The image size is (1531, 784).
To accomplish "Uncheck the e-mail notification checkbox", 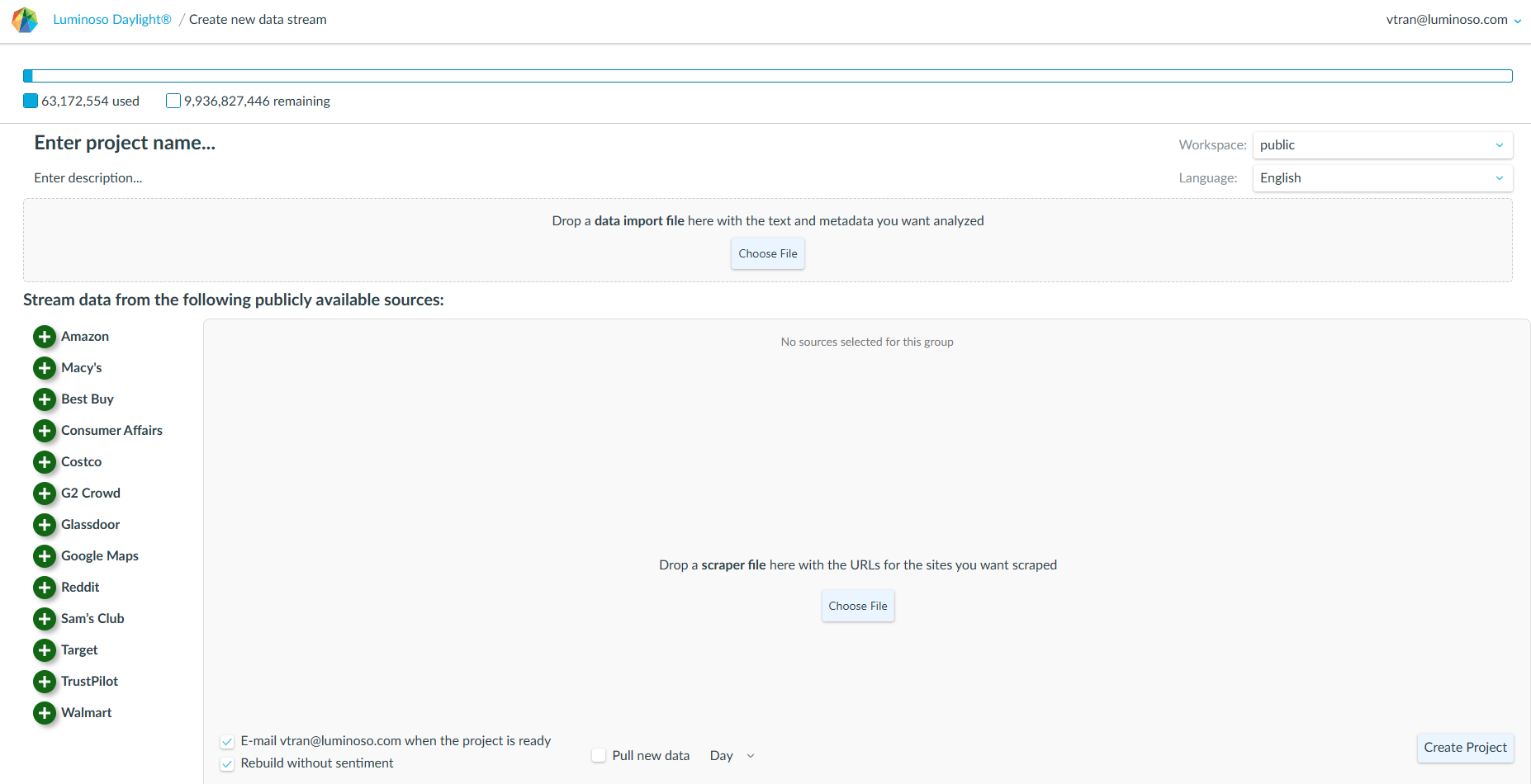I will coord(227,742).
